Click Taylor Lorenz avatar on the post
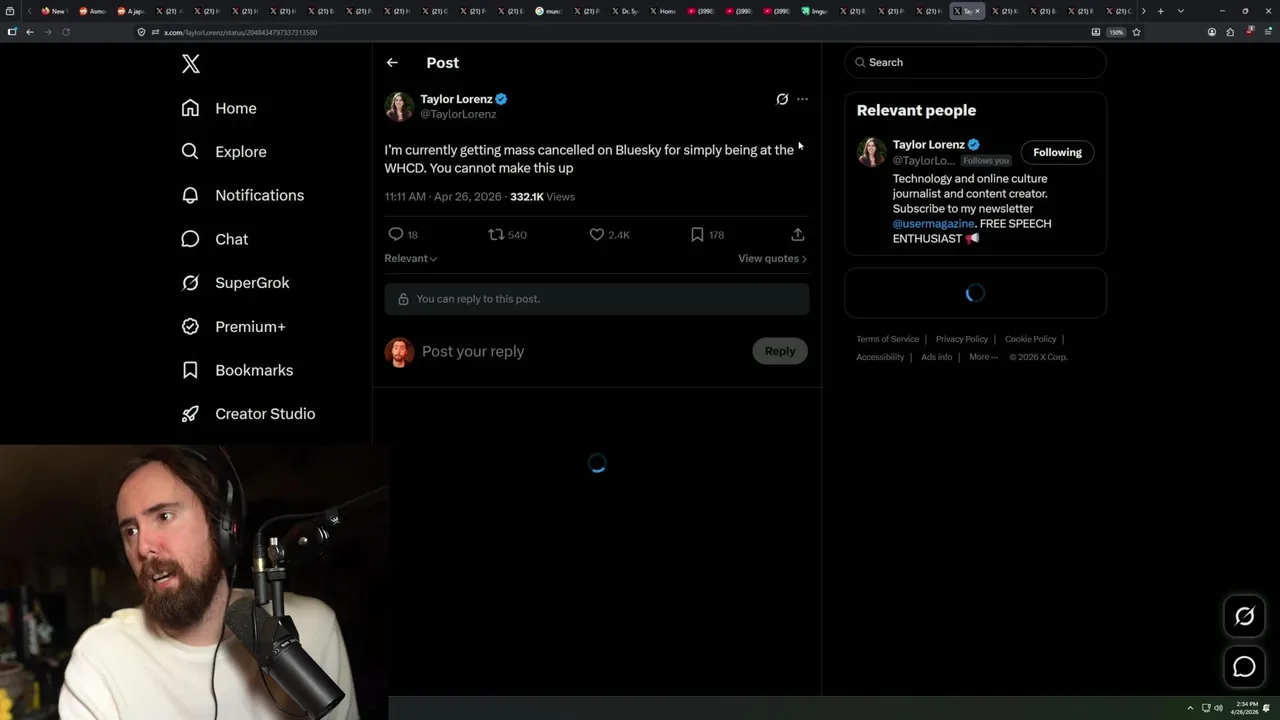Image resolution: width=1280 pixels, height=720 pixels. point(399,106)
